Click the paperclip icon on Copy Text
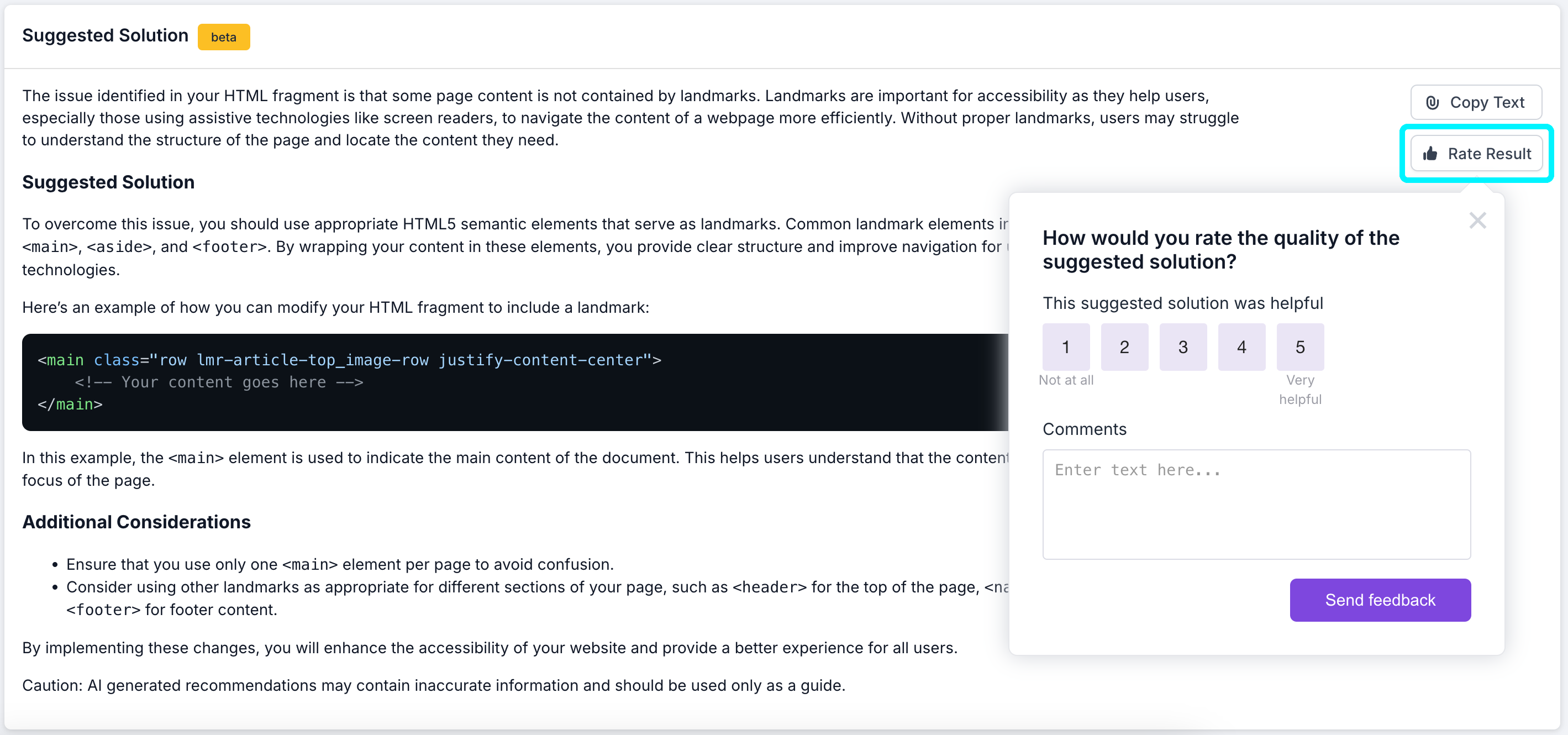 (x=1432, y=102)
